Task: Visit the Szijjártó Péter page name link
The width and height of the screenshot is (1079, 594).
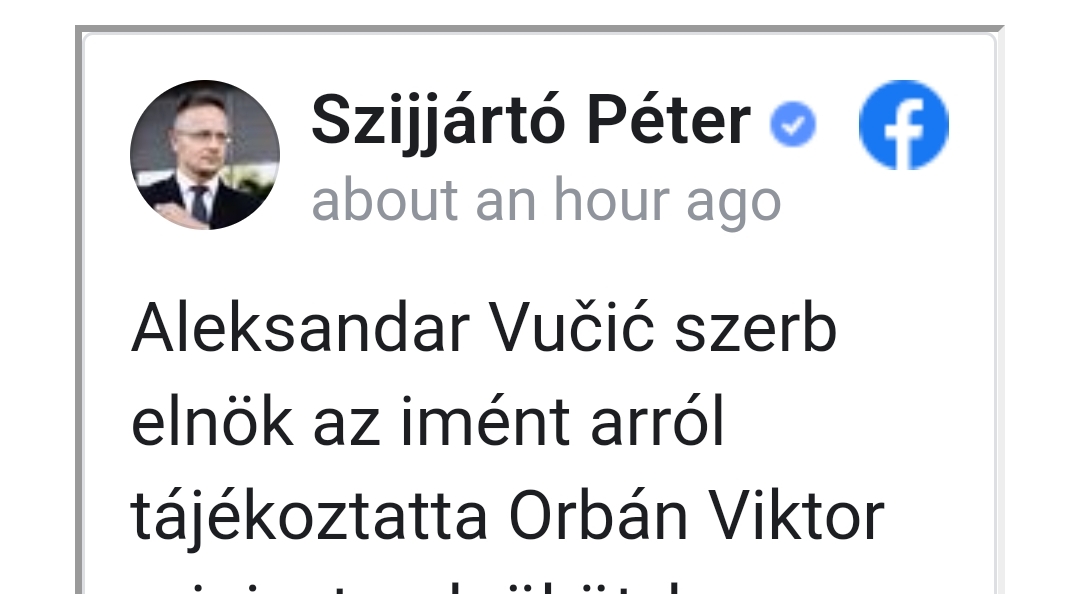Action: [531, 122]
